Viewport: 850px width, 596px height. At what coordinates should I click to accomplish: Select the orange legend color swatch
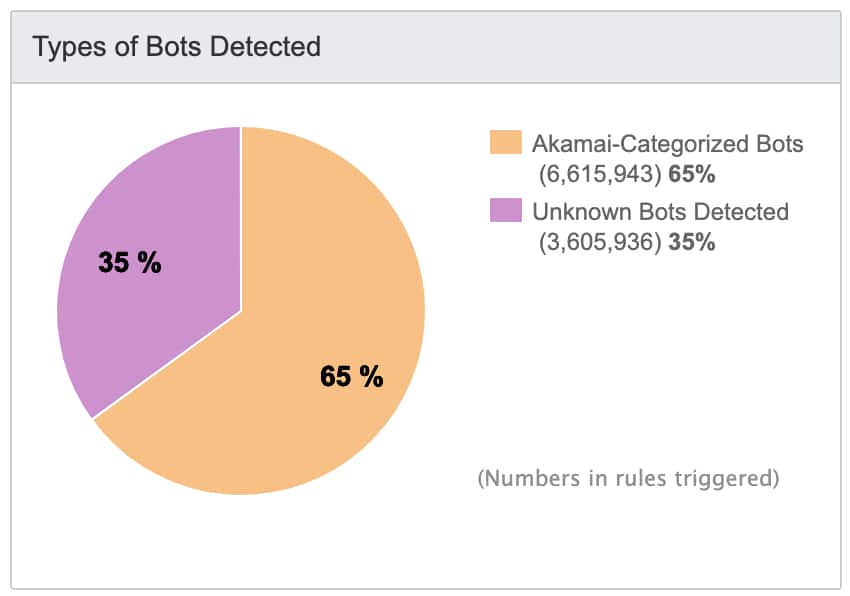click(505, 143)
